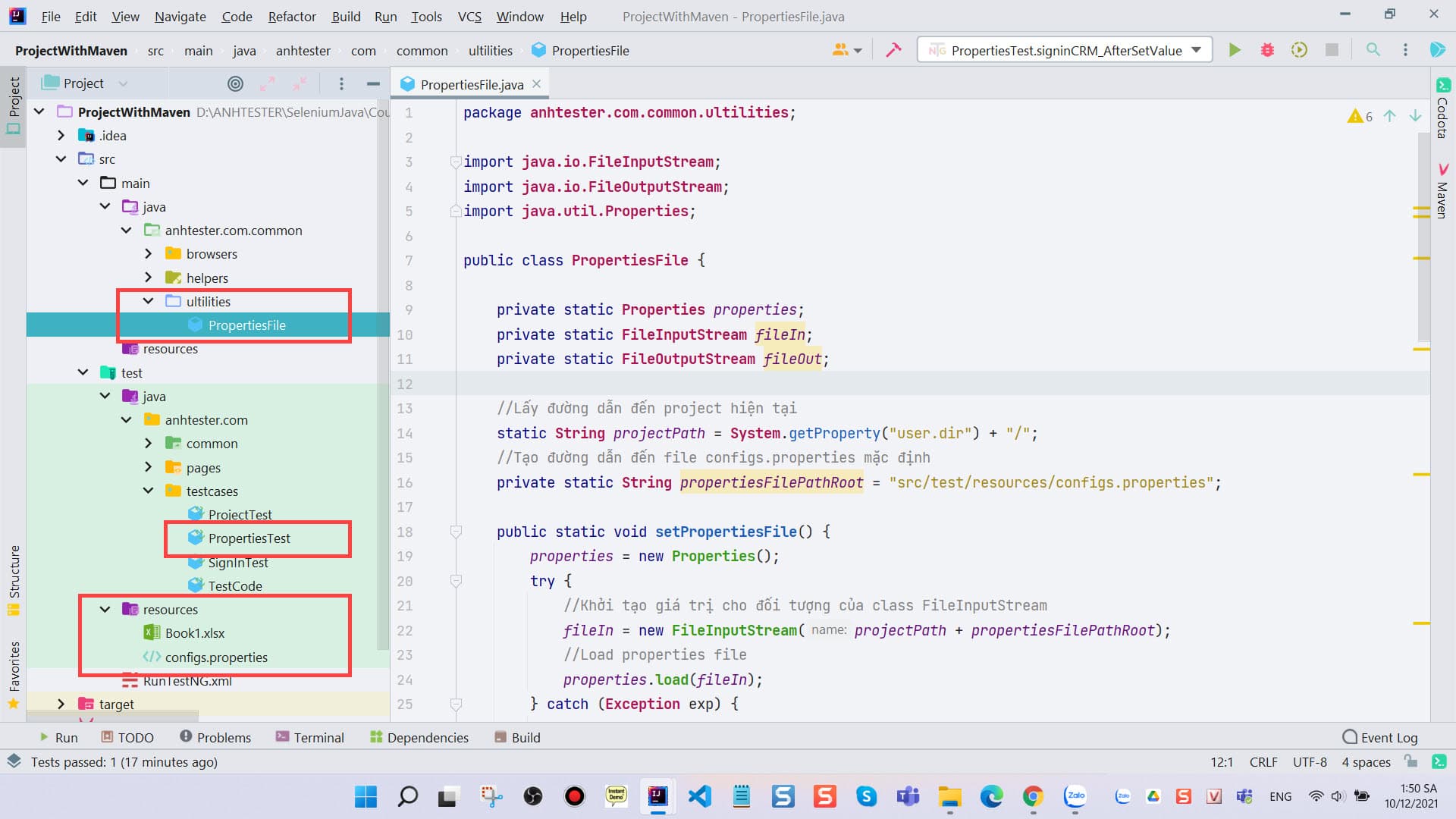Start debugging with the red bug icon
The height and width of the screenshot is (819, 1456).
(x=1267, y=50)
